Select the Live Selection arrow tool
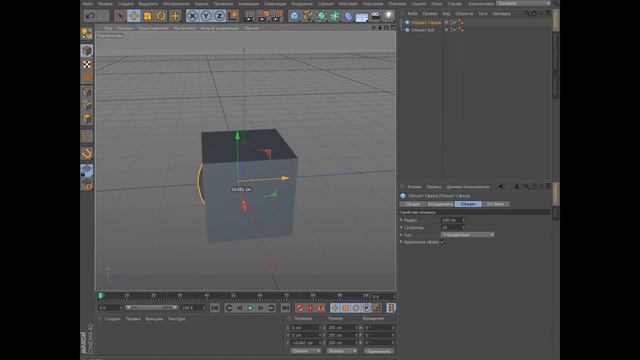The width and height of the screenshot is (640, 360). [120, 16]
